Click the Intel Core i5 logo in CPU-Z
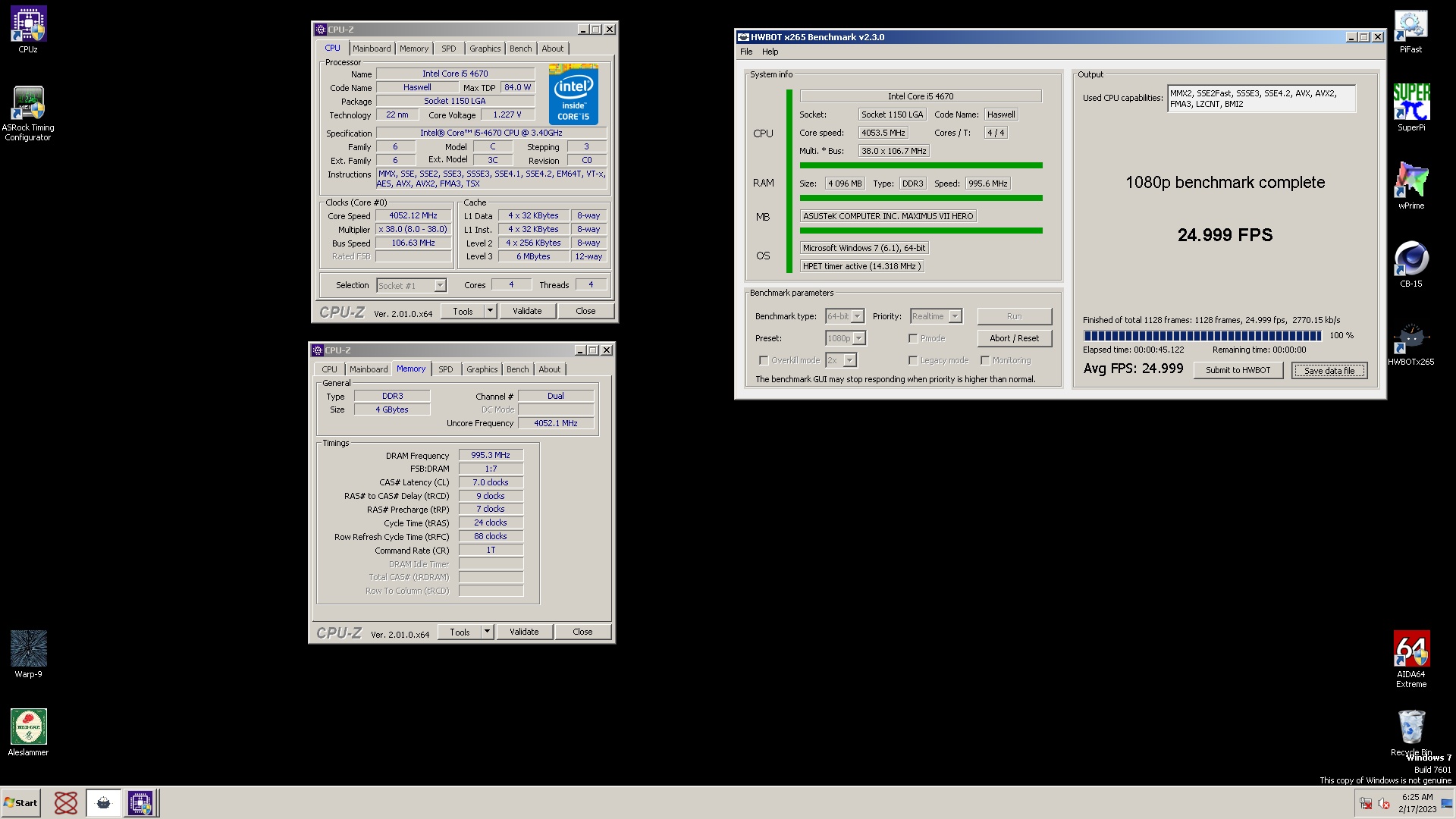The width and height of the screenshot is (1456, 819). 573,95
